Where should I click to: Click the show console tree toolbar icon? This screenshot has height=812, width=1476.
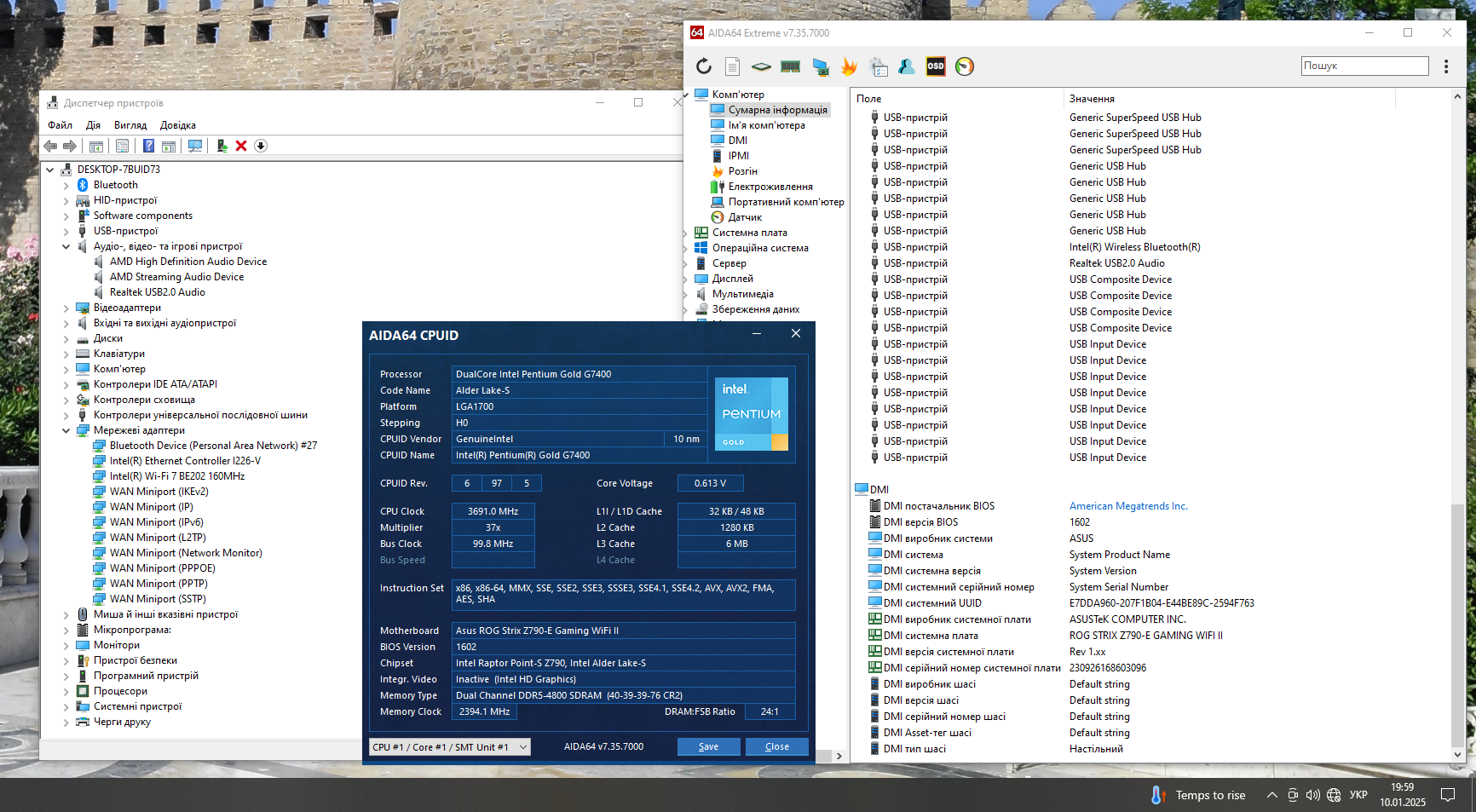96,146
